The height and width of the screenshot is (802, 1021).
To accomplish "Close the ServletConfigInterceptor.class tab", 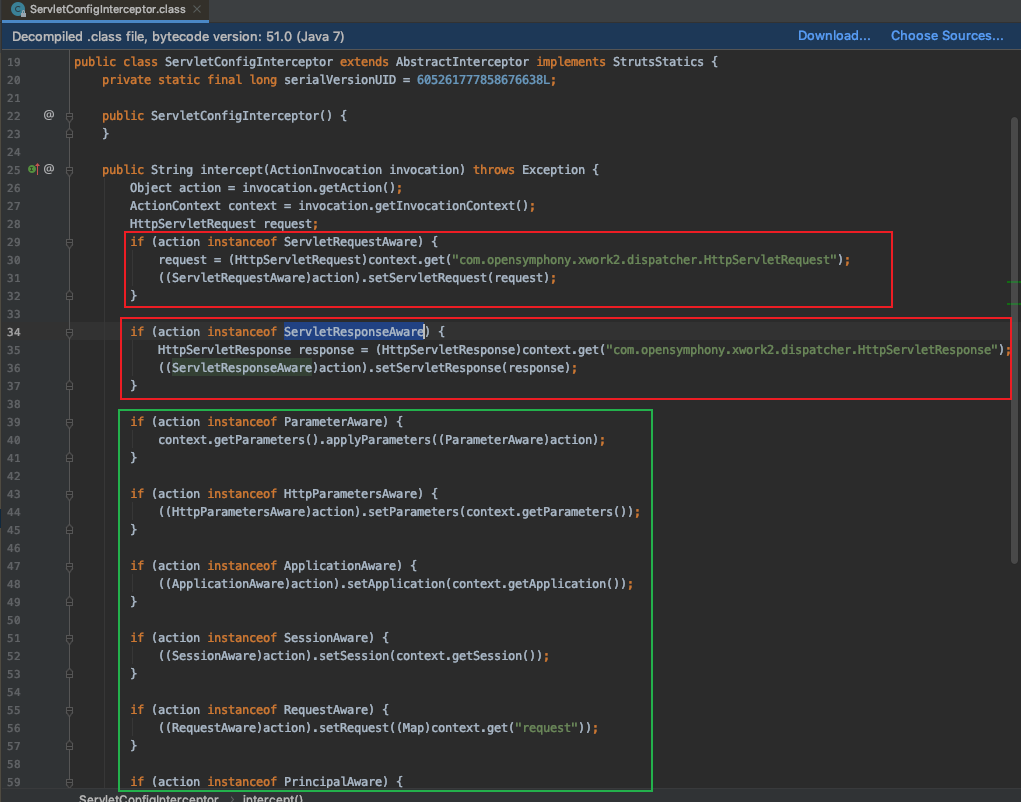I will pyautogui.click(x=197, y=9).
